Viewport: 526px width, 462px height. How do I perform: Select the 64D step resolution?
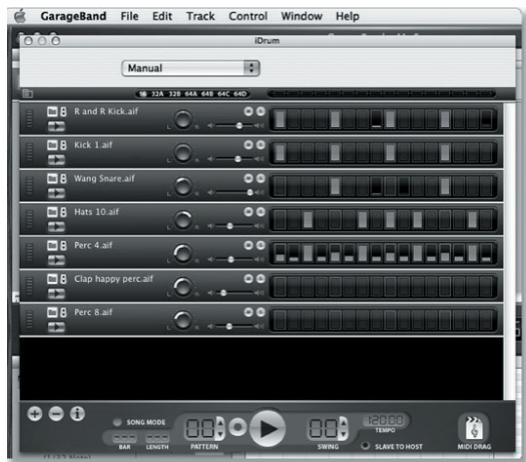click(x=240, y=94)
